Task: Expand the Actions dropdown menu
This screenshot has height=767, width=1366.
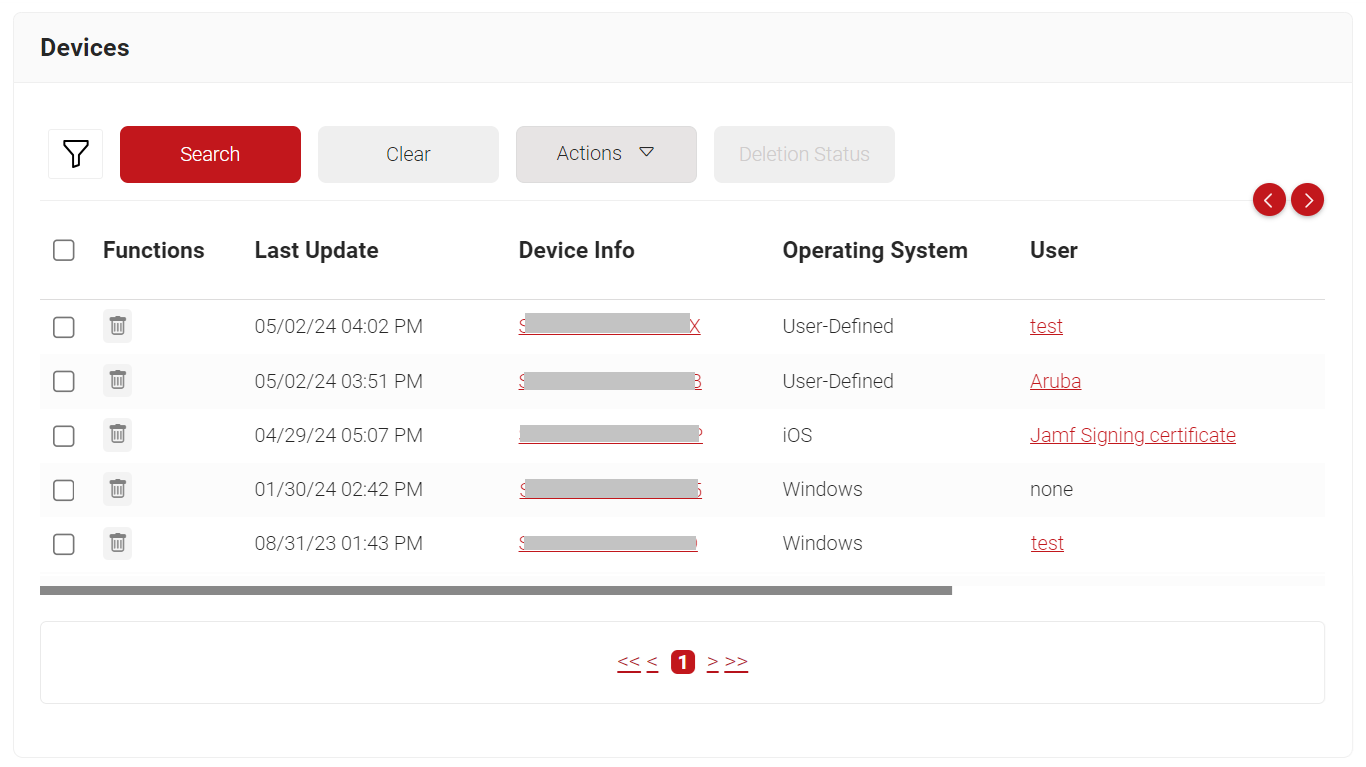Action: click(606, 154)
